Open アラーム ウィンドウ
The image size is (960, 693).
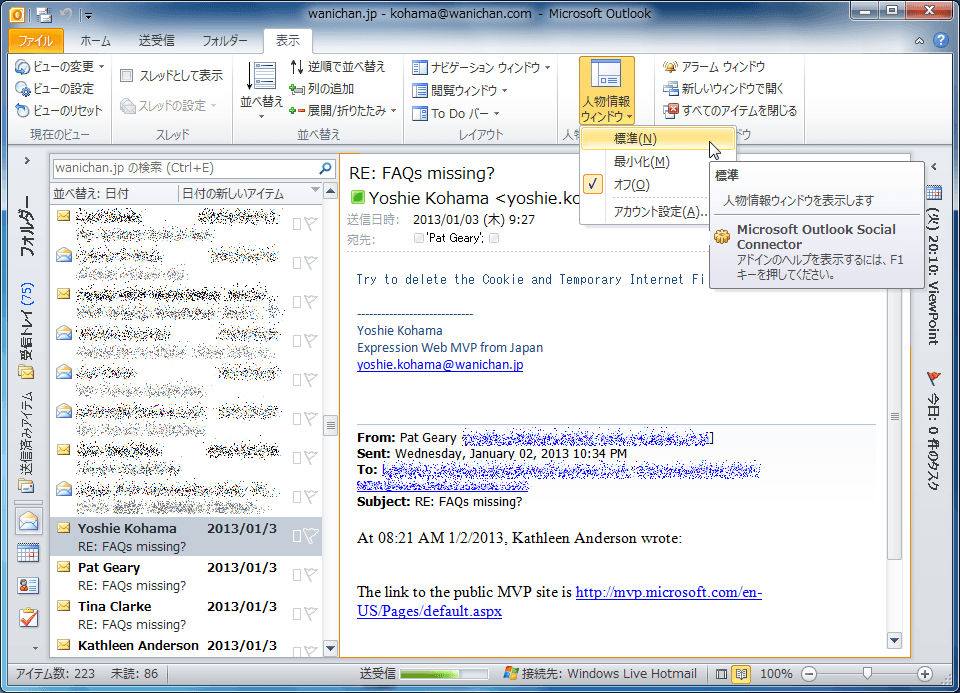click(x=714, y=67)
